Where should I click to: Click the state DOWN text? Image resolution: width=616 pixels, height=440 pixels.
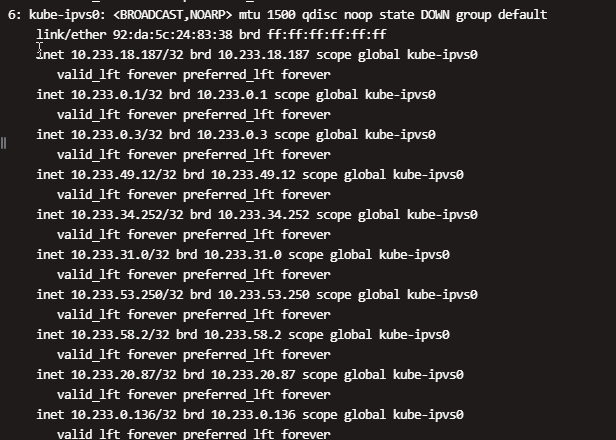click(x=414, y=15)
